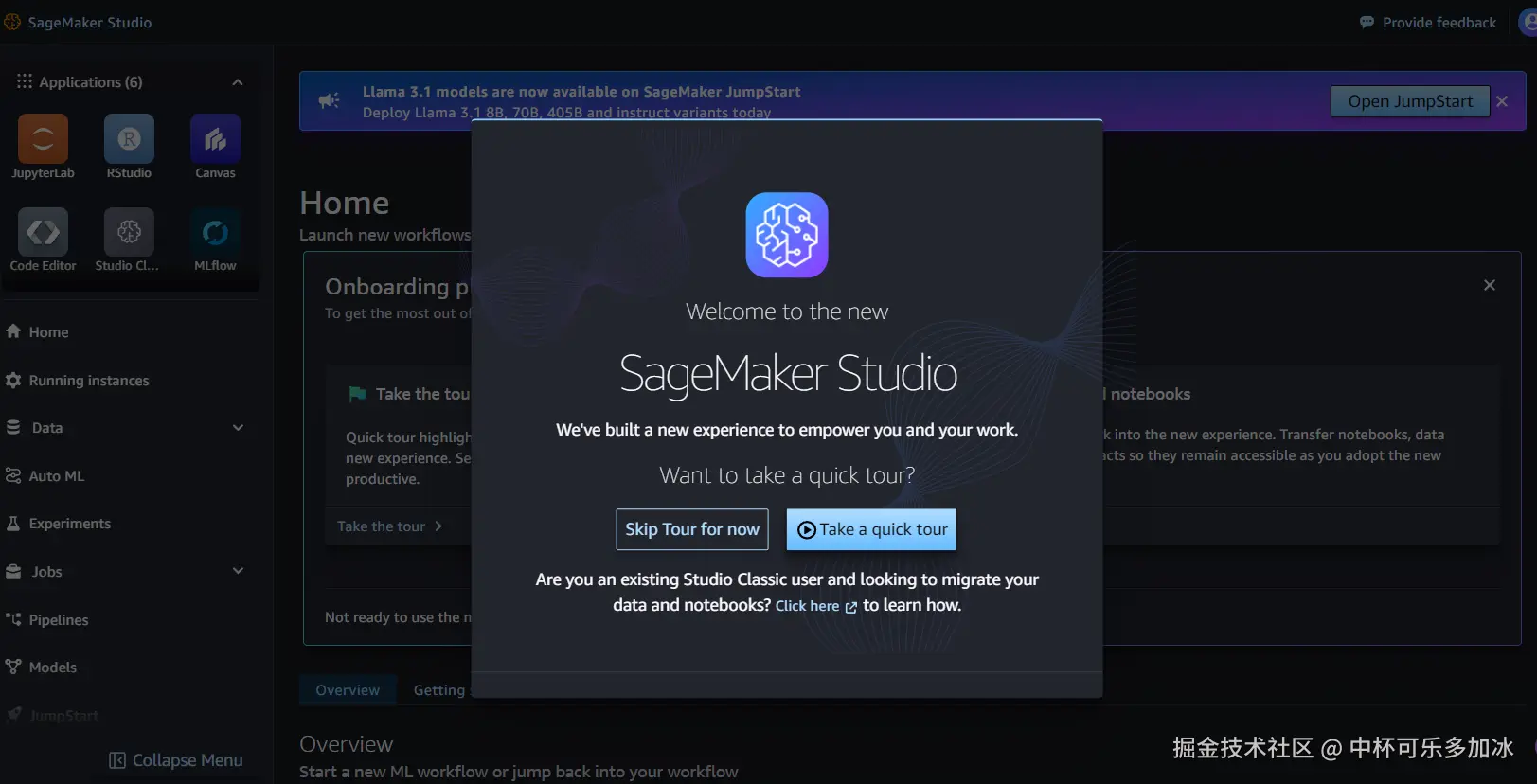The image size is (1537, 784).
Task: Click Take a quick tour button
Action: click(871, 529)
